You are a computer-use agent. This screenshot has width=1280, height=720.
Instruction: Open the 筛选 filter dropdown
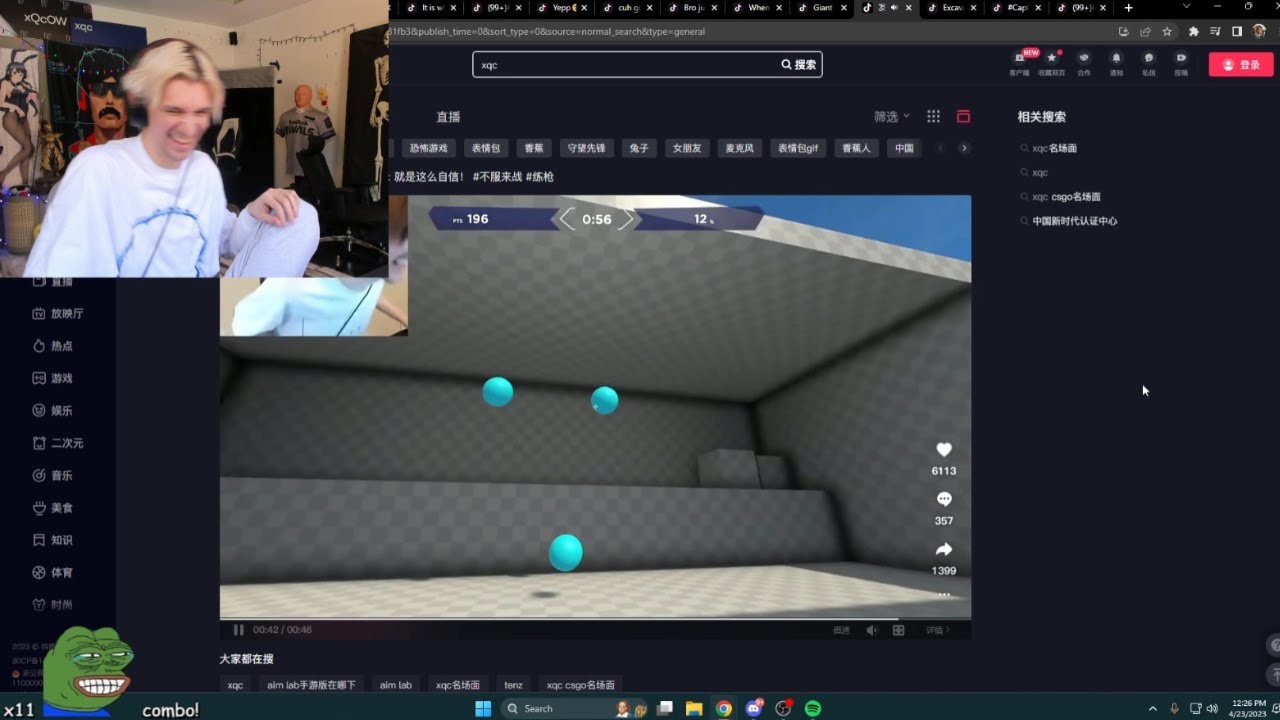point(891,116)
